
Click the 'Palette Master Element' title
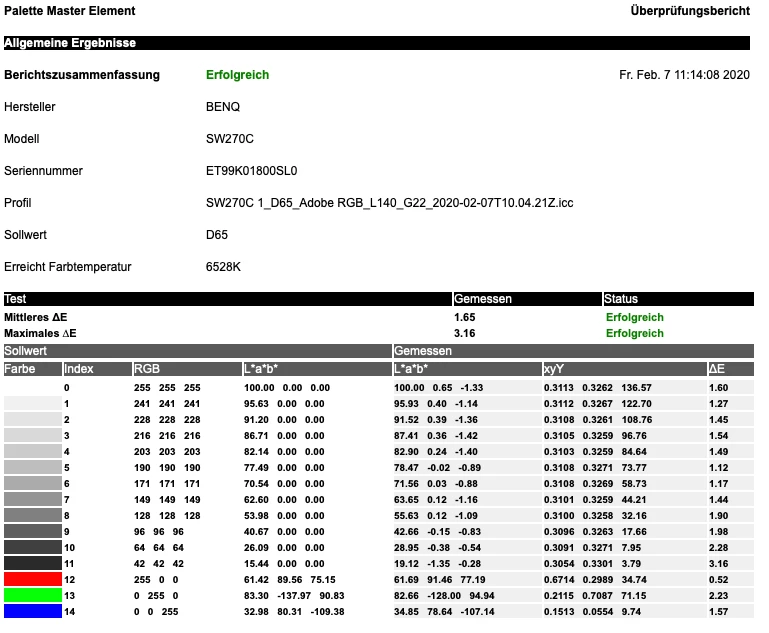coord(70,11)
